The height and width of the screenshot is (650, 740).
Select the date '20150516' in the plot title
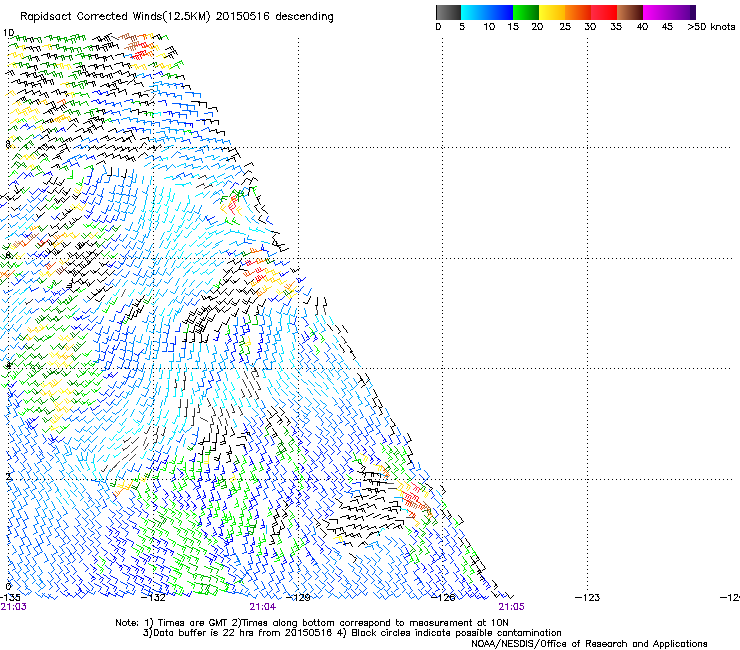click(243, 17)
